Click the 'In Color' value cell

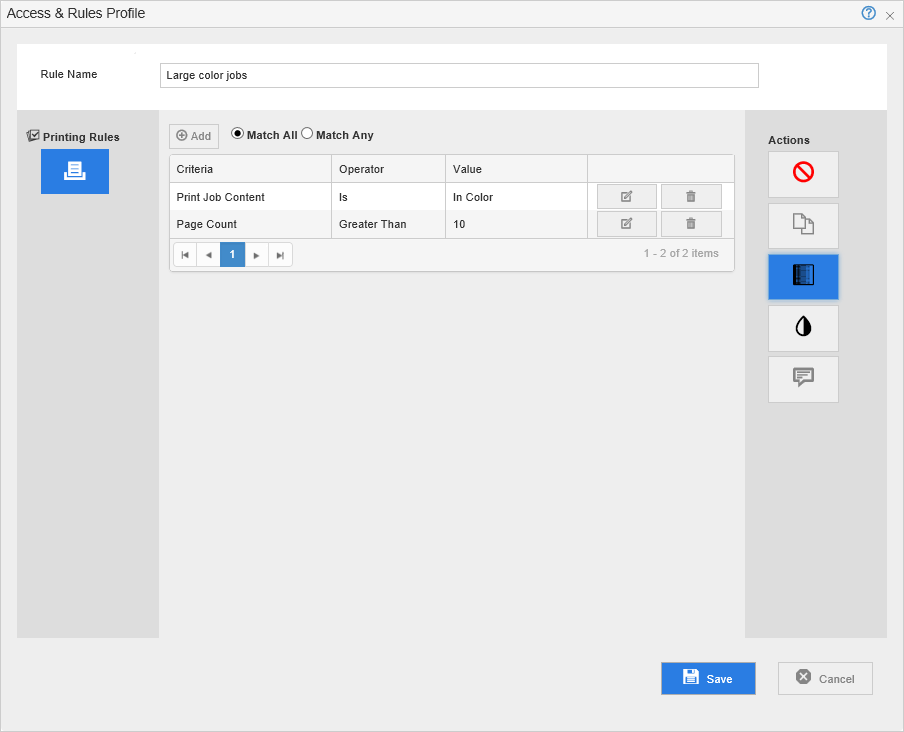[516, 197]
